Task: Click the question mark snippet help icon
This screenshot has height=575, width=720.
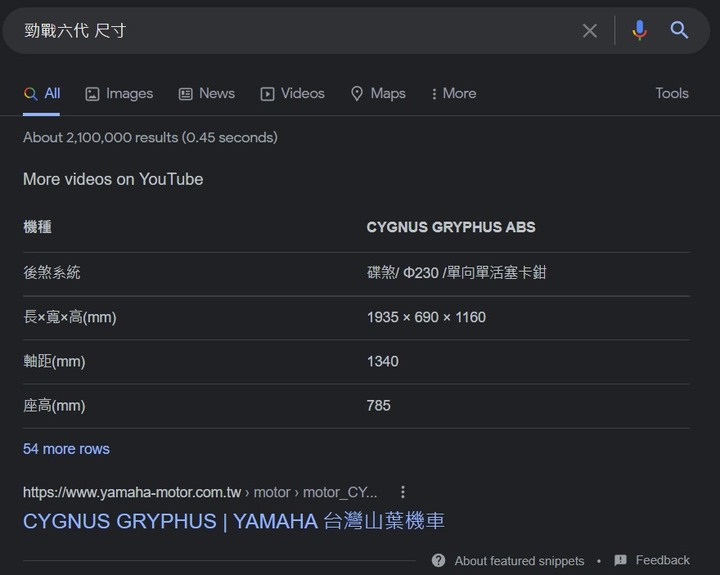Action: 439,560
